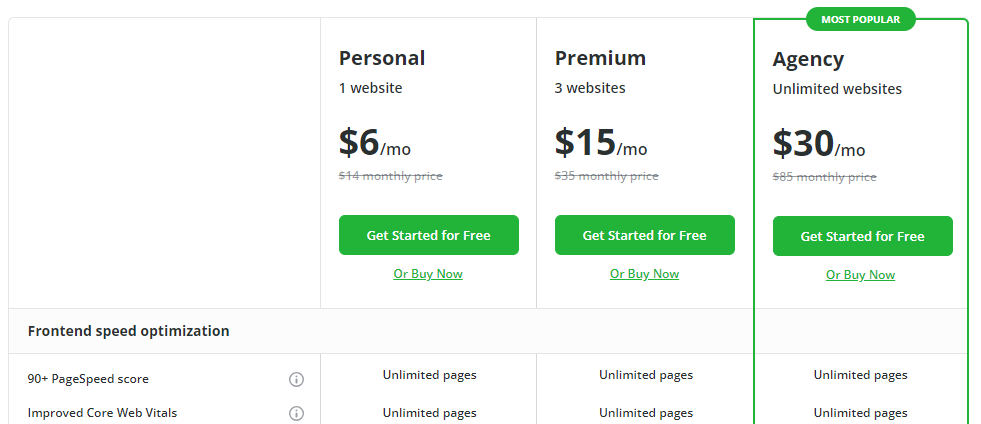Click the MOST POPULAR badge

860,19
